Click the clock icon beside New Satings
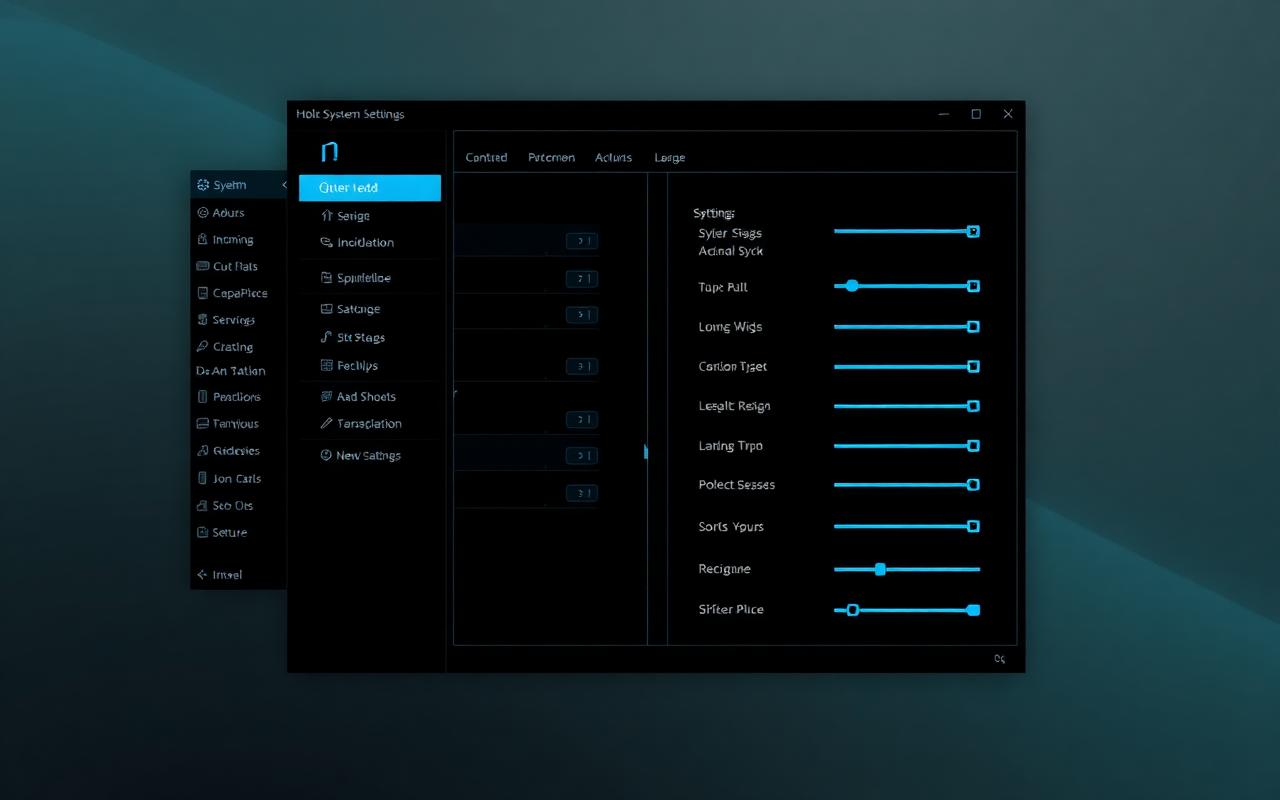 pyautogui.click(x=327, y=455)
